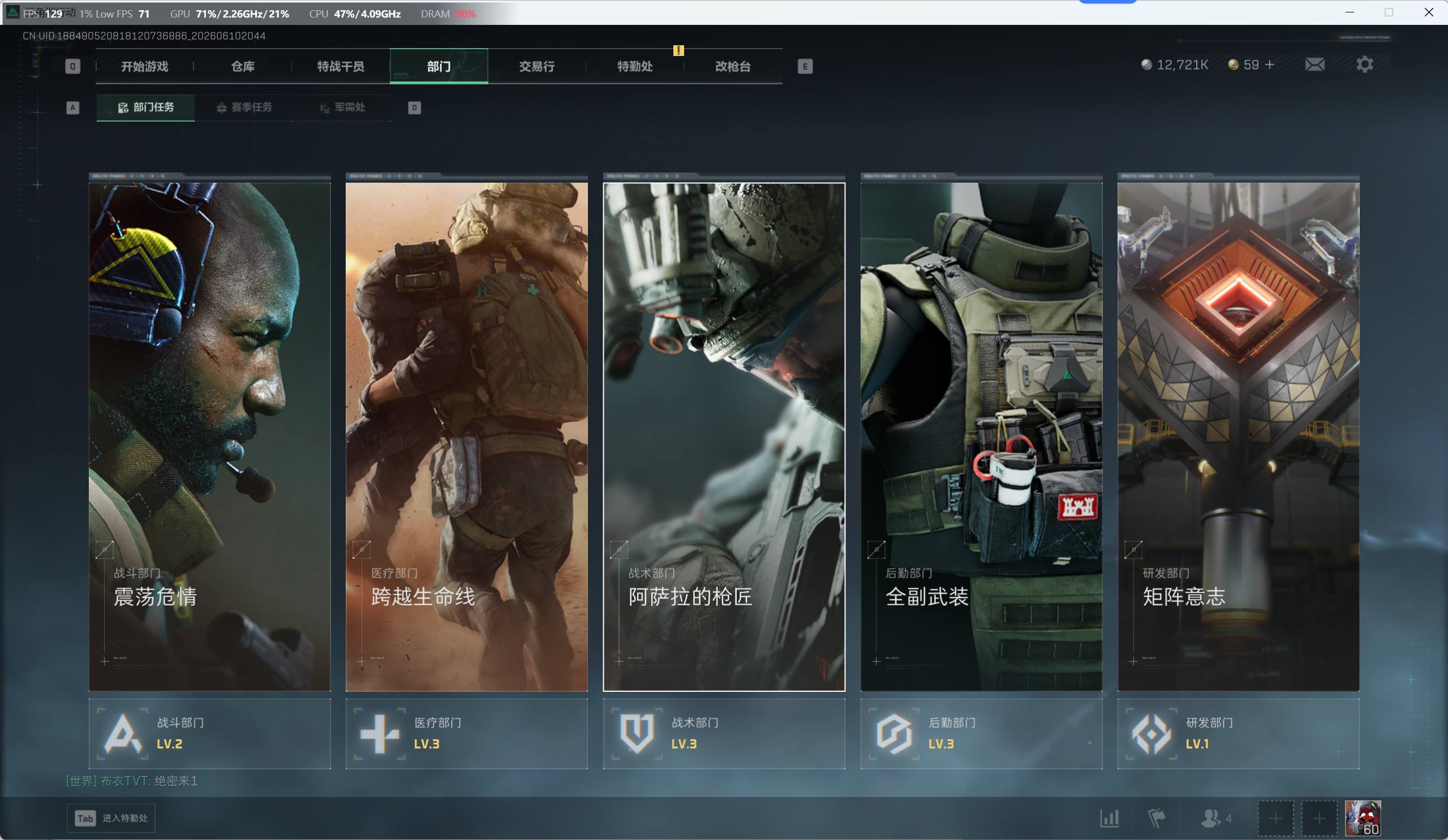Click the first empty squad slot plus
The image size is (1448, 840).
(x=1275, y=818)
